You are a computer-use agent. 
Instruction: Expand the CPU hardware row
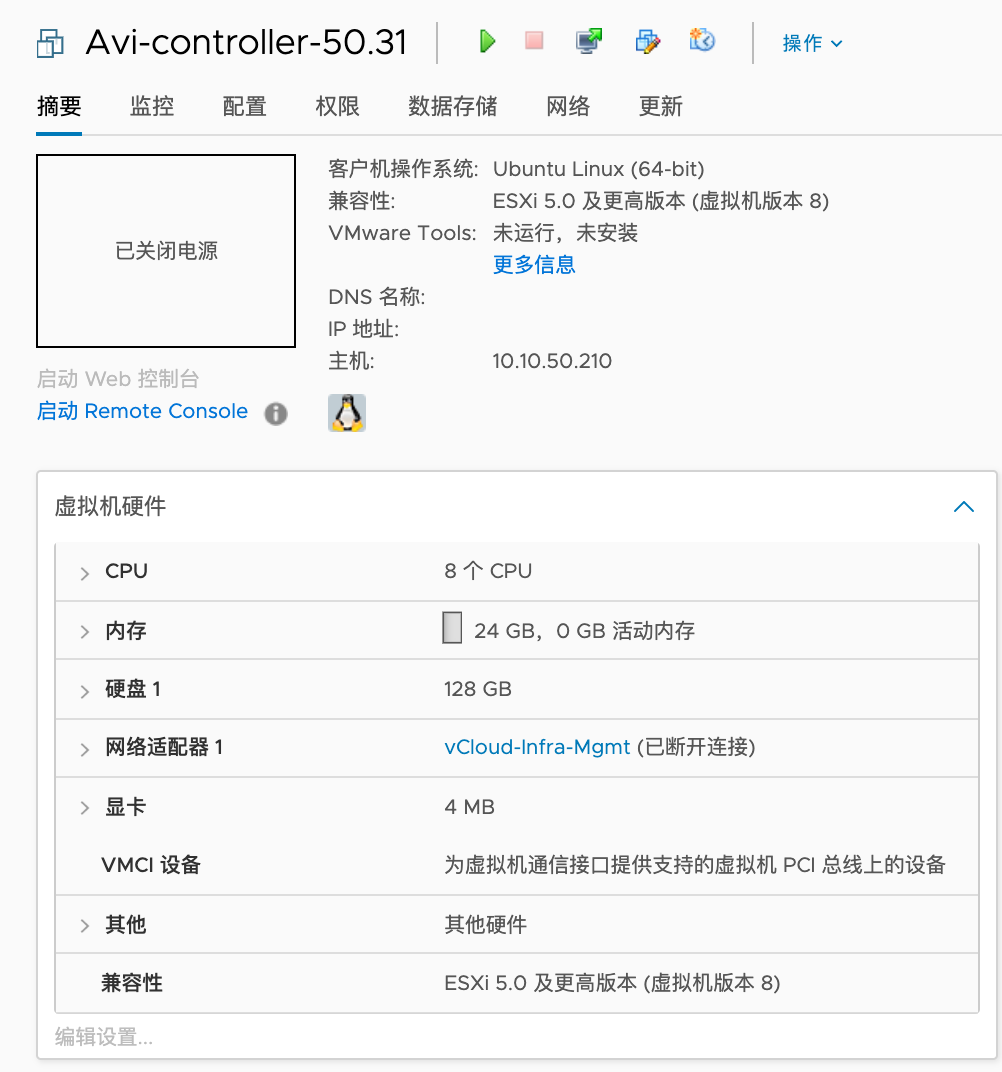pos(85,573)
